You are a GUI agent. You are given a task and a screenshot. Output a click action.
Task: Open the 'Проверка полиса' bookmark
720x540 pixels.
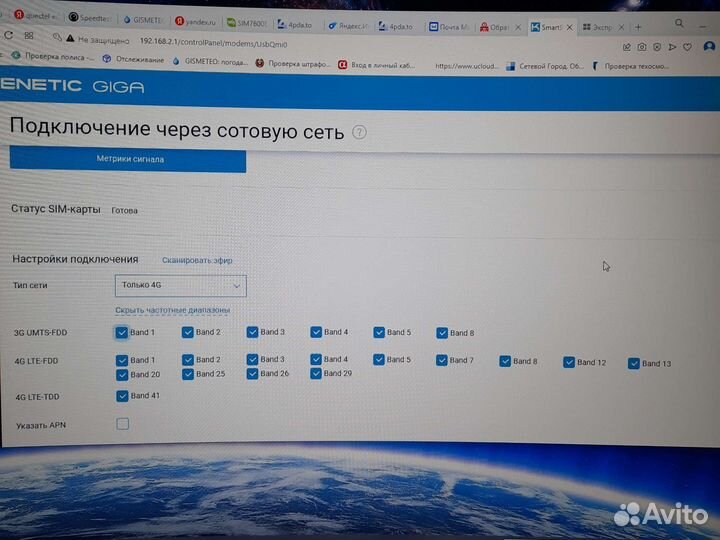[x=52, y=57]
